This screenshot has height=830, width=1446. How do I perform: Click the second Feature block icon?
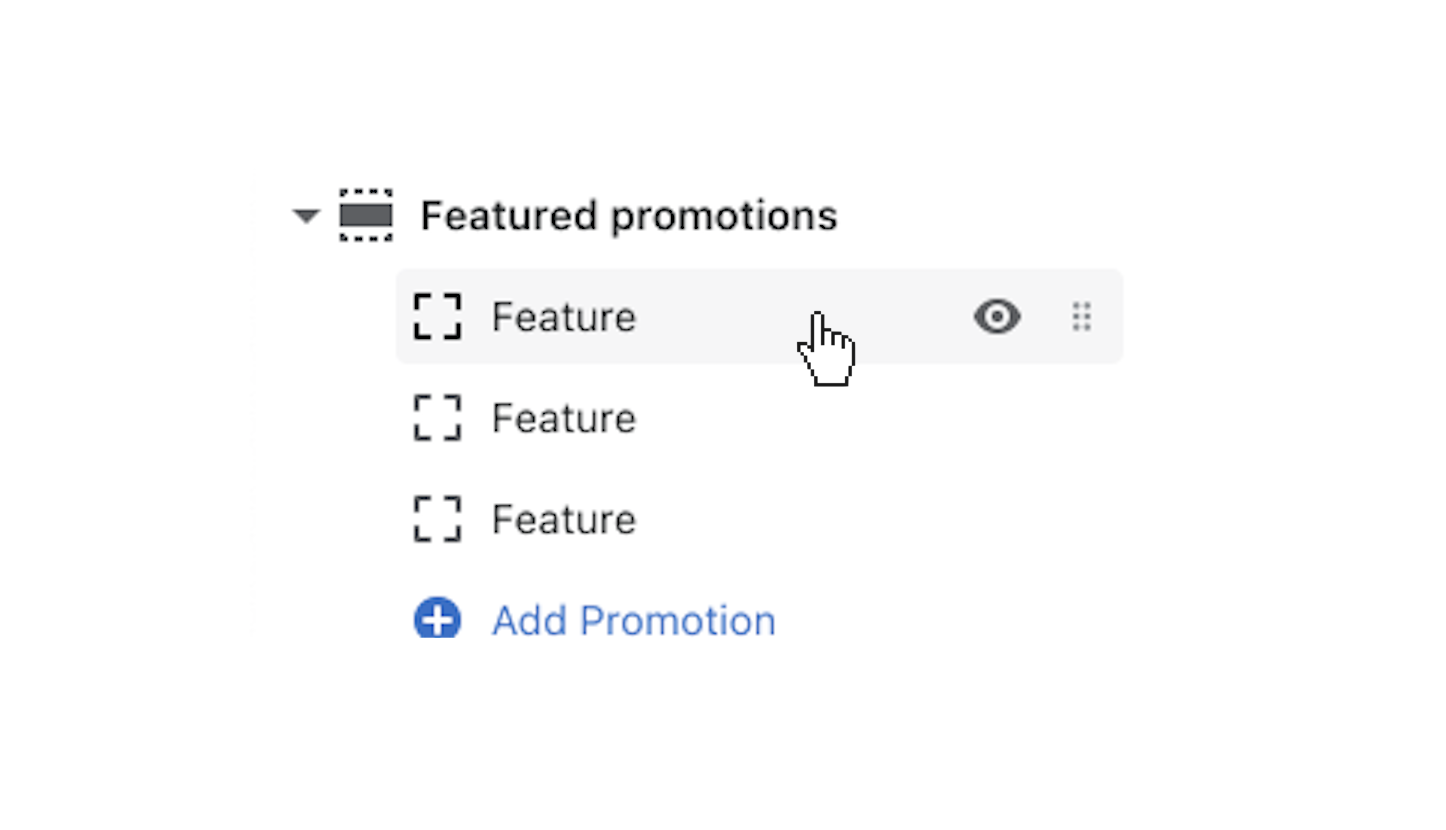[437, 418]
